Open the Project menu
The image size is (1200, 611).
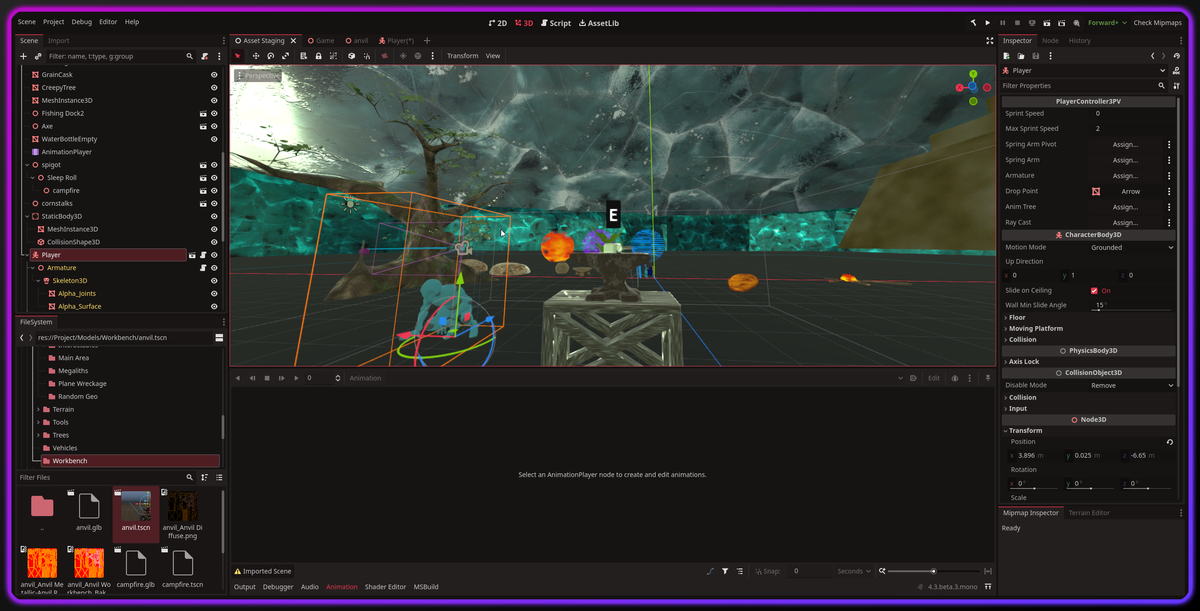pos(53,21)
